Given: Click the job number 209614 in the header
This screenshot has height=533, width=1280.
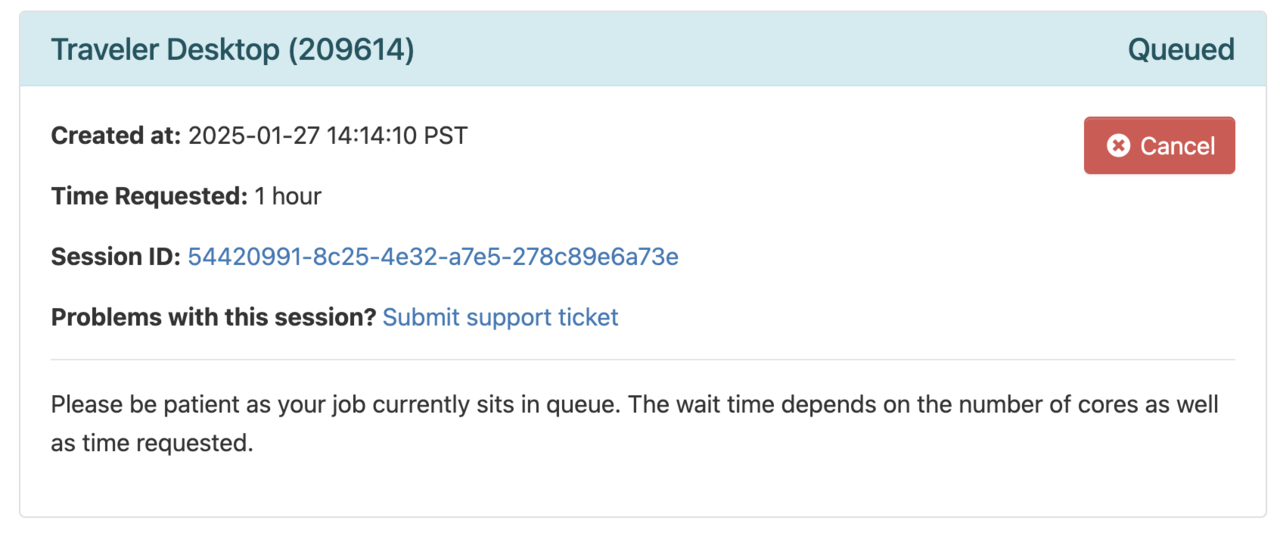Looking at the screenshot, I should pos(350,49).
